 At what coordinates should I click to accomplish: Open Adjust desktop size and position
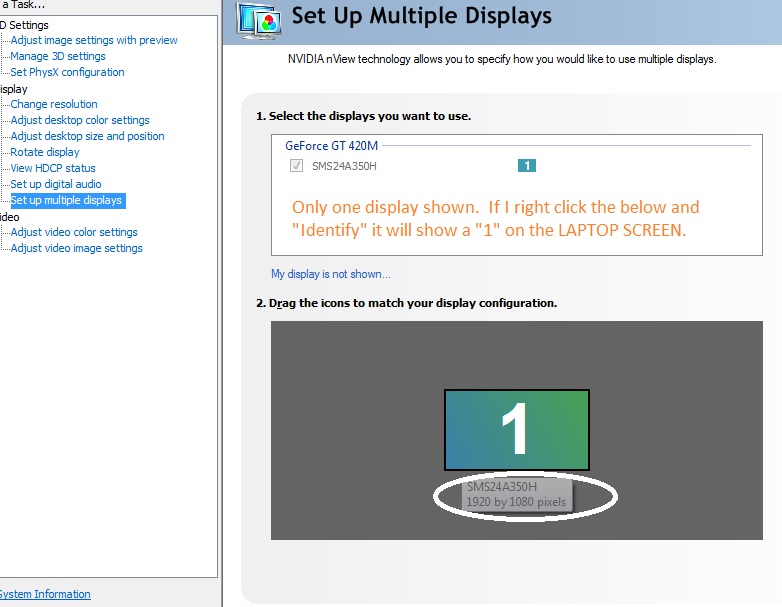pyautogui.click(x=87, y=136)
